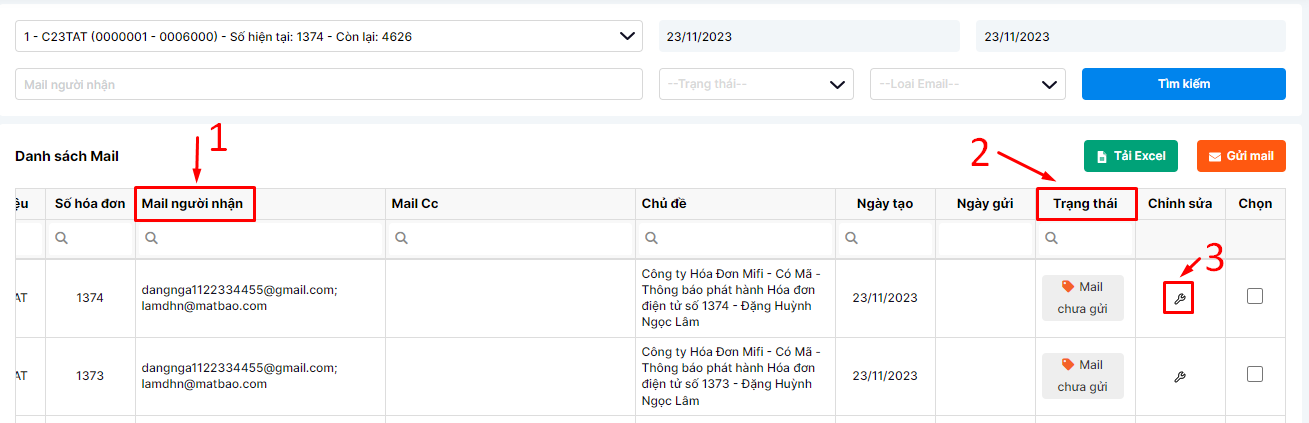Click search icon in Ngày tạo column filter
Viewport: 1309px width, 423px height.
851,239
